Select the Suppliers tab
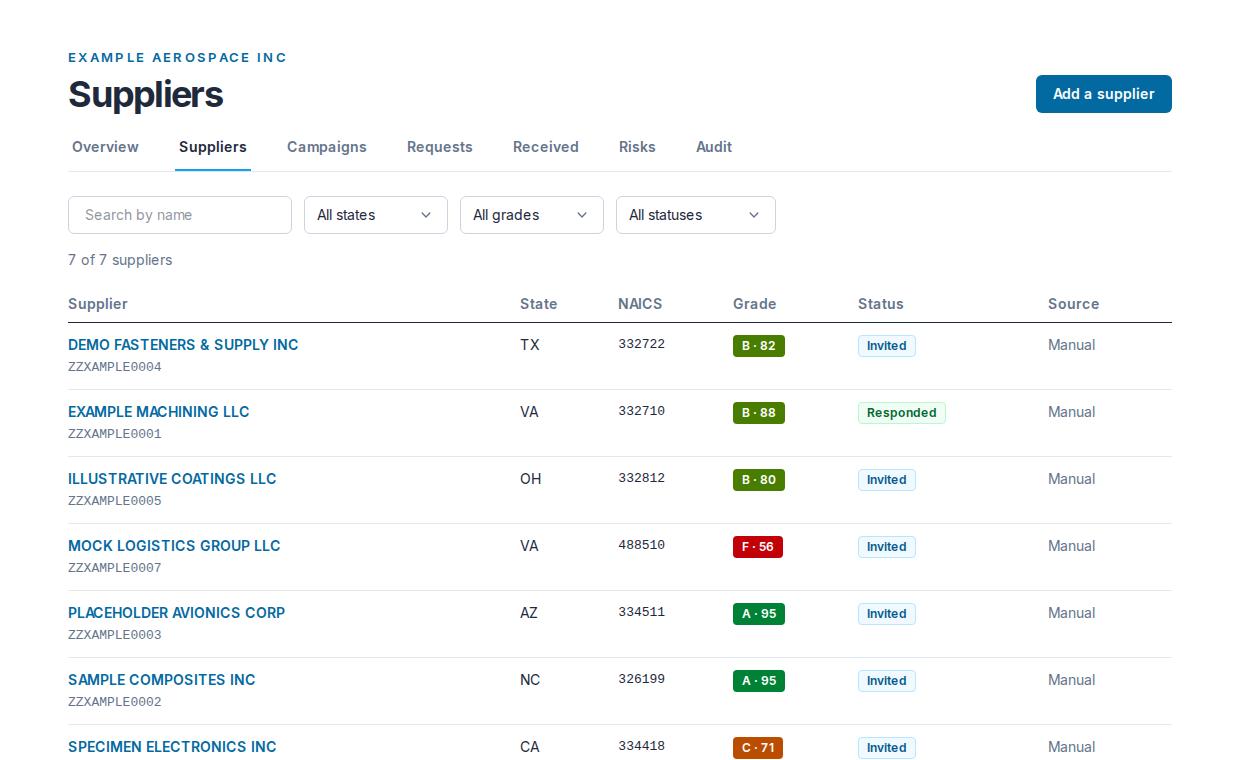 click(x=213, y=147)
